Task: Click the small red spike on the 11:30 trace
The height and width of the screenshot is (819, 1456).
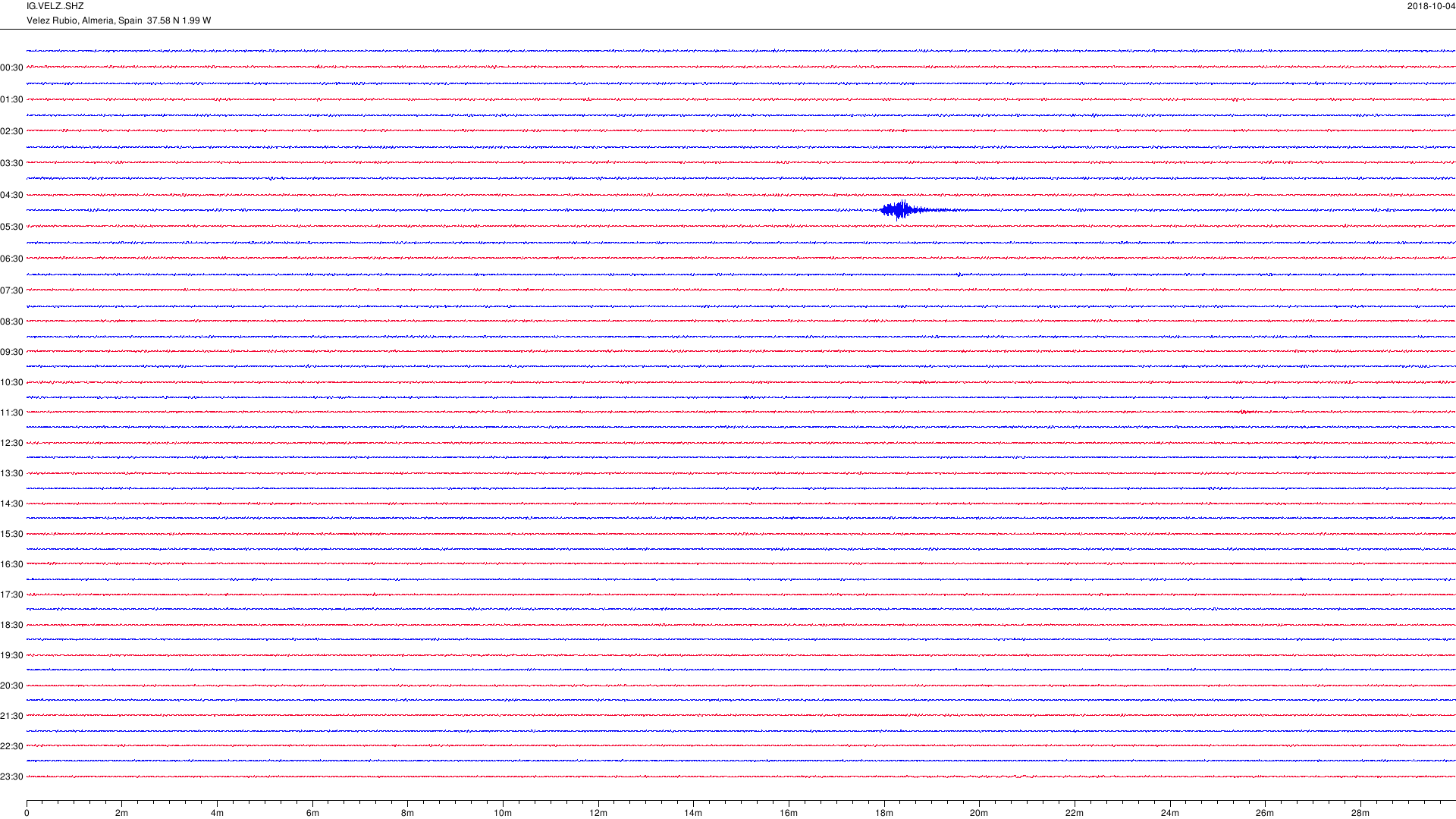Action: click(x=1244, y=412)
